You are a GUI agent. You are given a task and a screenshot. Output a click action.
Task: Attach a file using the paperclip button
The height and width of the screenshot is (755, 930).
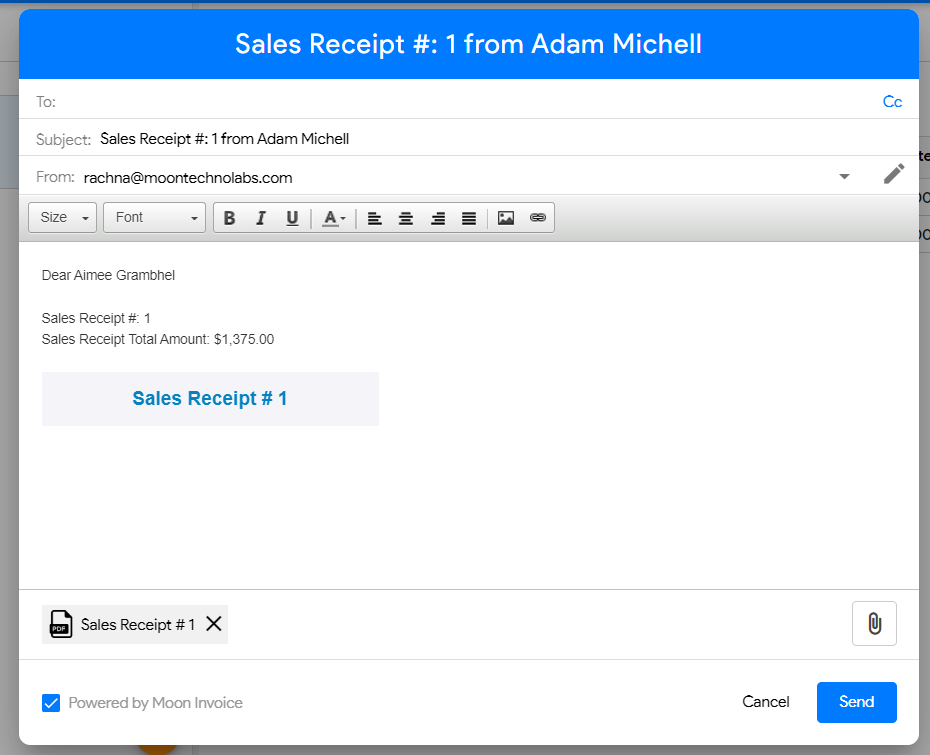click(874, 623)
